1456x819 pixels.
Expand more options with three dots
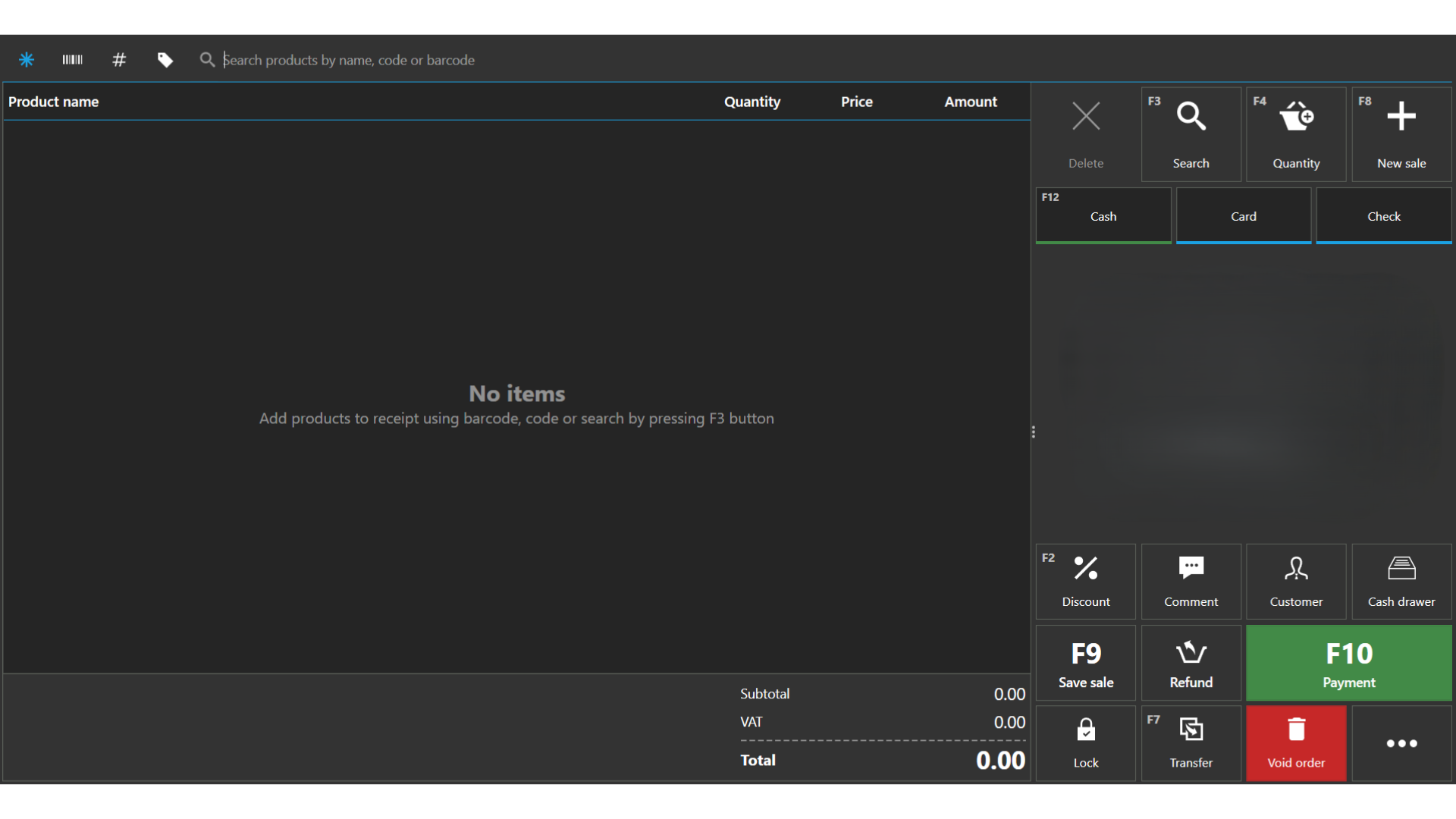[x=1401, y=744]
